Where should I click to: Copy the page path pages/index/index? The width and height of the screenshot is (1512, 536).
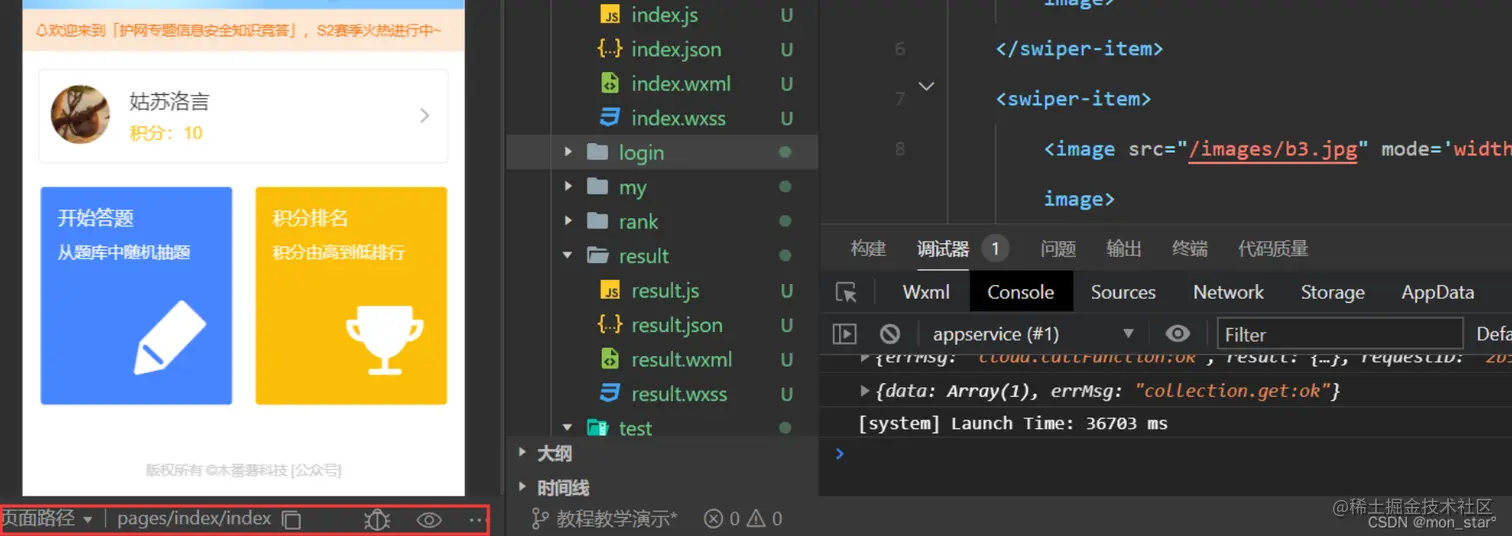[292, 520]
